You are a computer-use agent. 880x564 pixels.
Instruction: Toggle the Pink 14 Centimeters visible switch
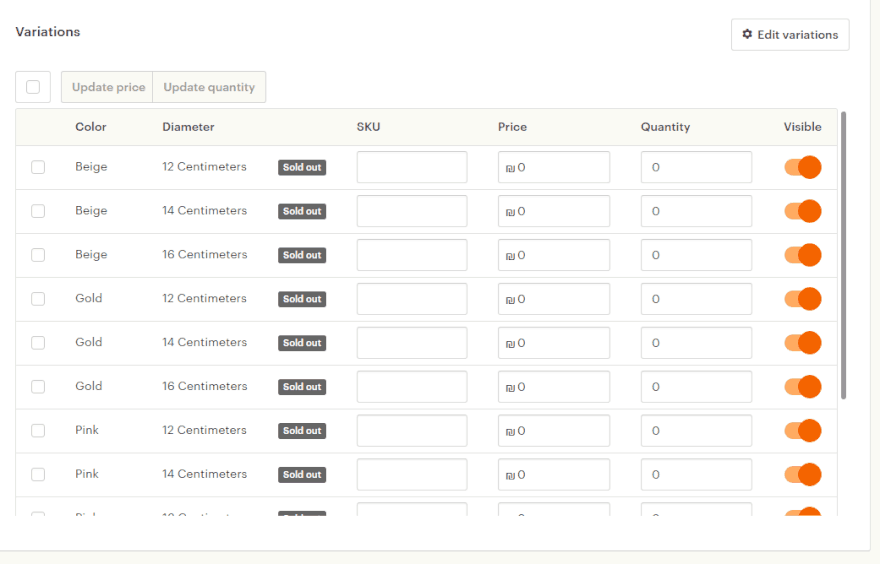pyautogui.click(x=802, y=475)
